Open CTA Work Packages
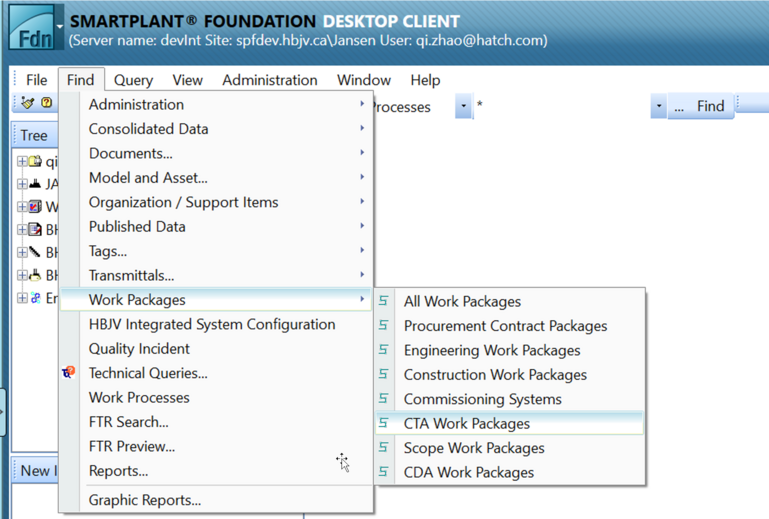 pyautogui.click(x=510, y=423)
